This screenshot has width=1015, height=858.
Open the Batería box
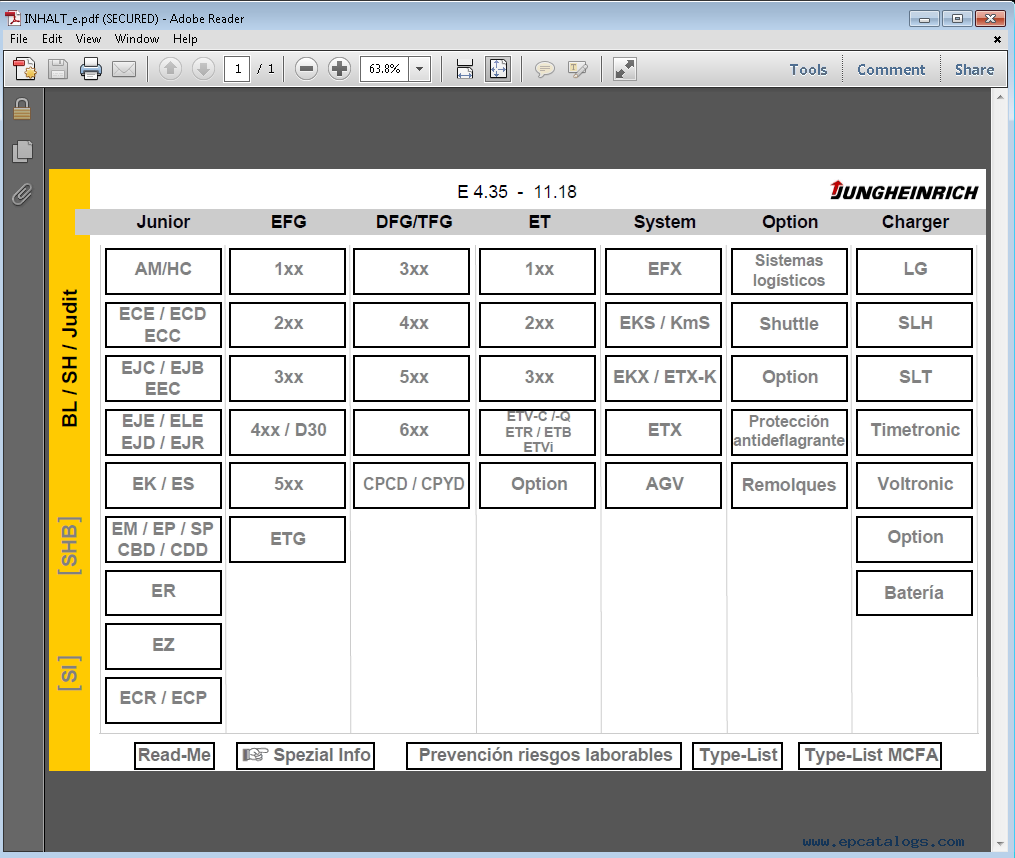(x=914, y=593)
